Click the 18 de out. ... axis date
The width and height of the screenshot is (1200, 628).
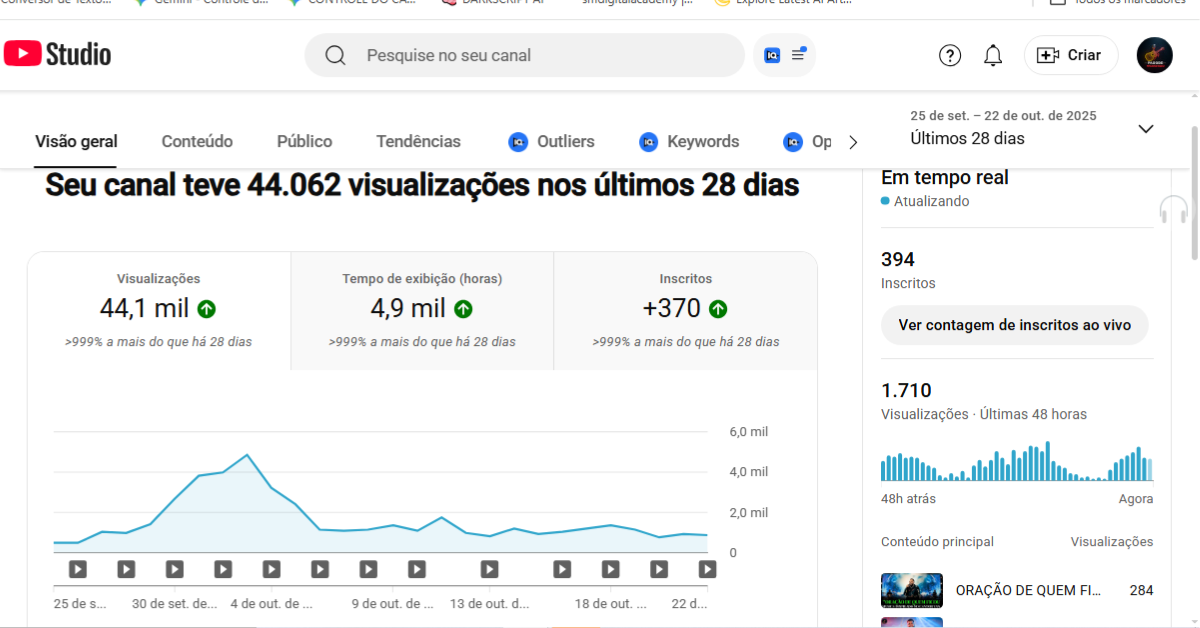611,604
